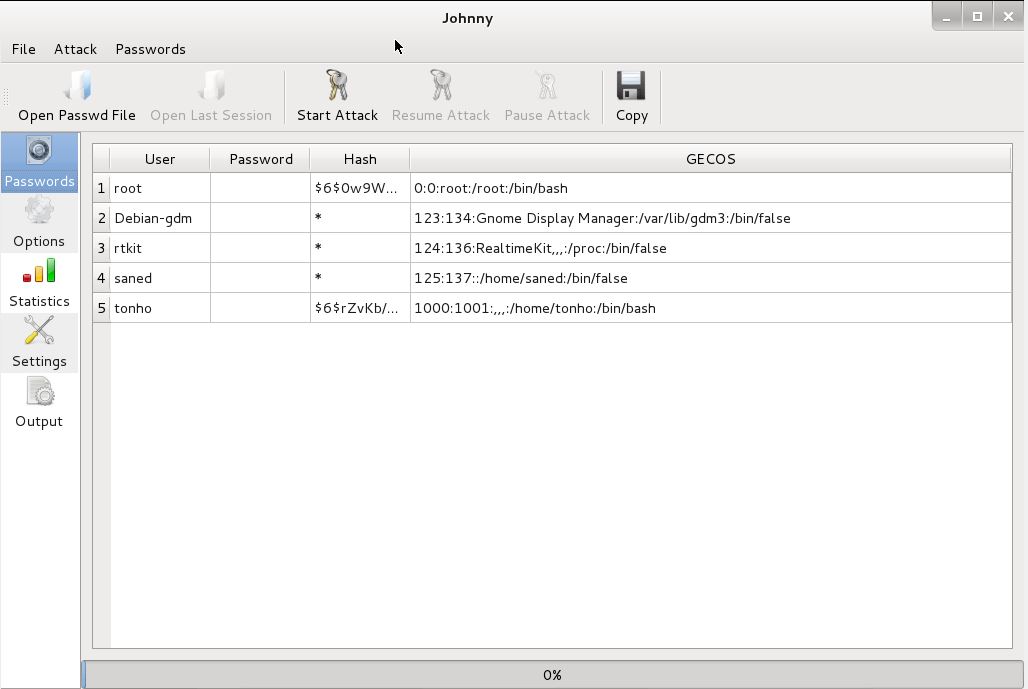This screenshot has width=1028, height=689.
Task: Minimize the Johnny window
Action: pos(946,17)
